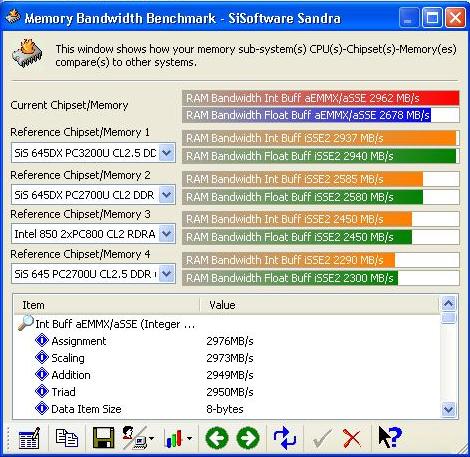The width and height of the screenshot is (470, 457).
Task: Activate the What's This help cursor
Action: [x=390, y=437]
